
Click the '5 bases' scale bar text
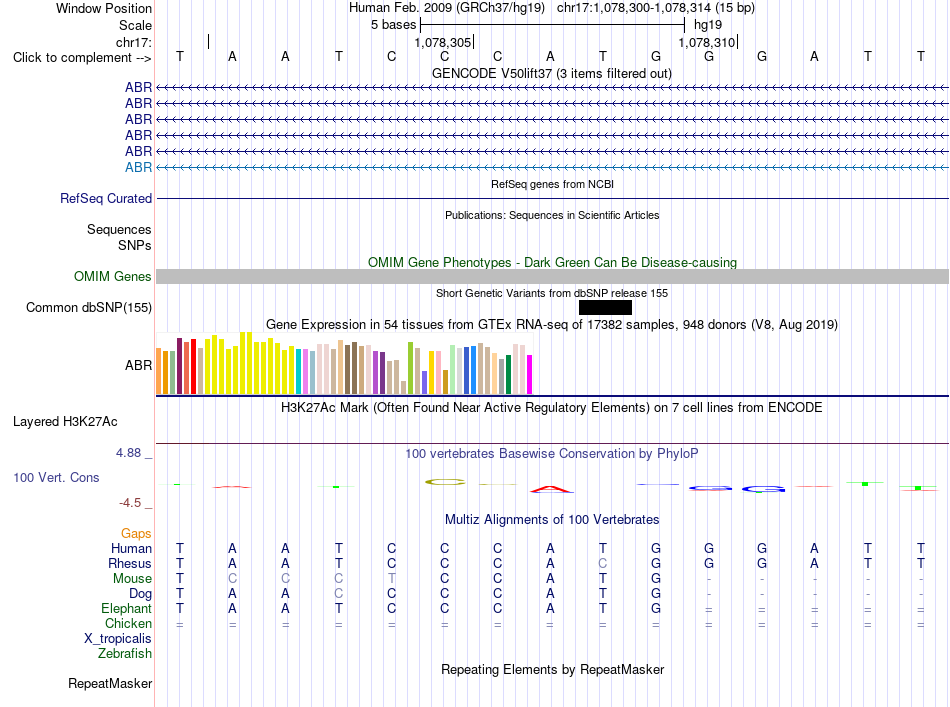[x=394, y=25]
